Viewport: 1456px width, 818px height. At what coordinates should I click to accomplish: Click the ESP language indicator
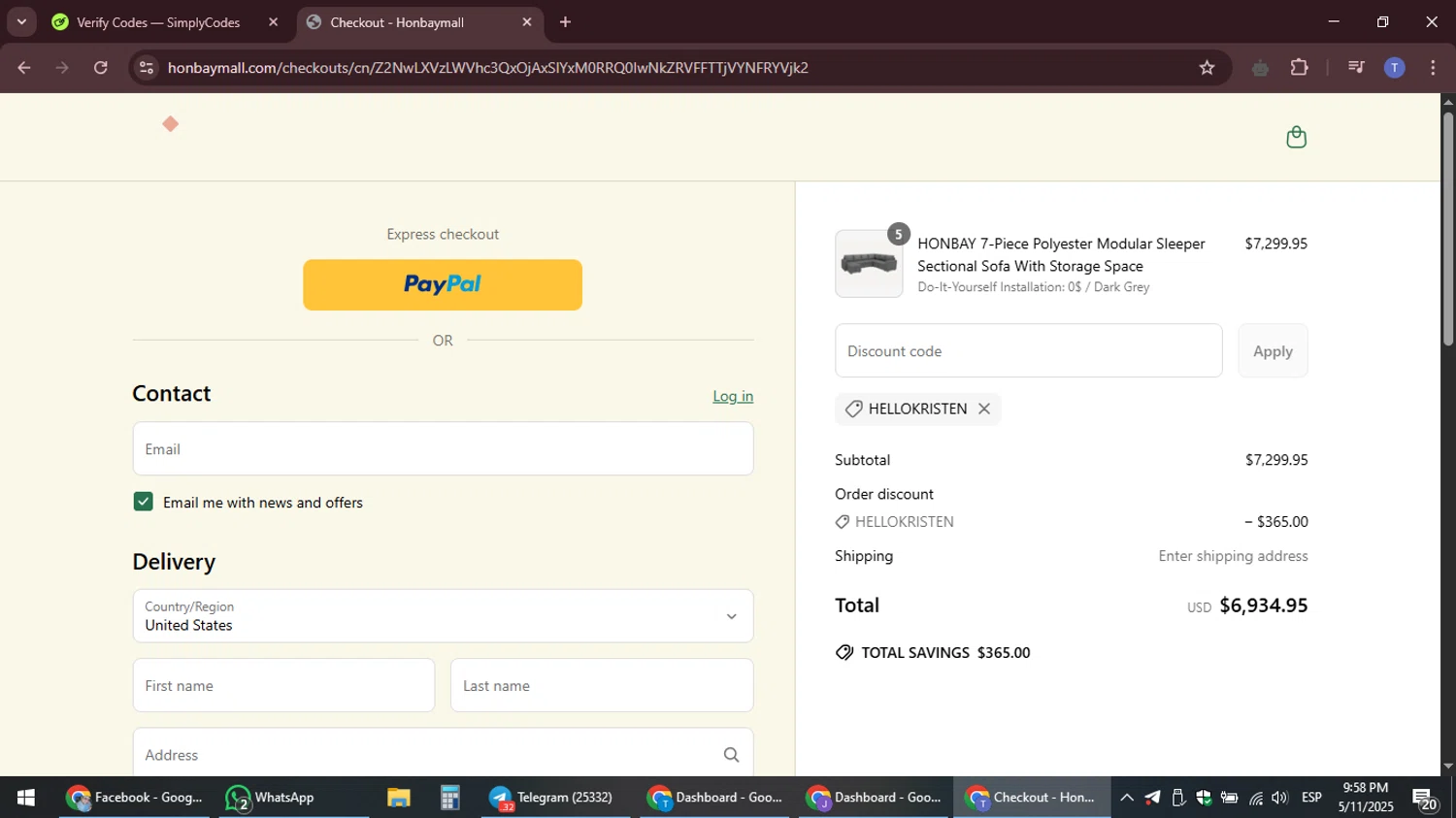click(1311, 798)
